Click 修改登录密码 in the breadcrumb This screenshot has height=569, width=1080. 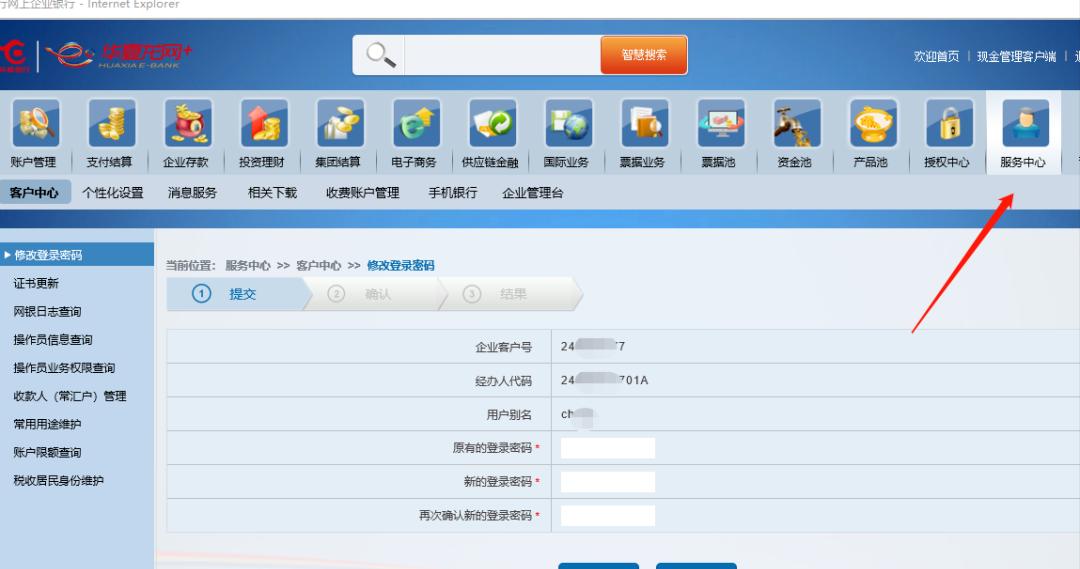pos(401,266)
